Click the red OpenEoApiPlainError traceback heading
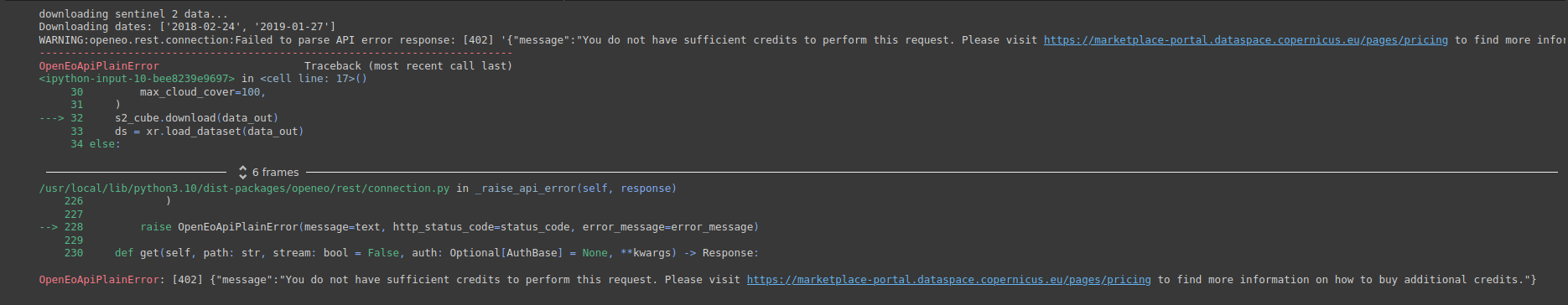Viewport: 1568px width, 305px height. [x=99, y=66]
